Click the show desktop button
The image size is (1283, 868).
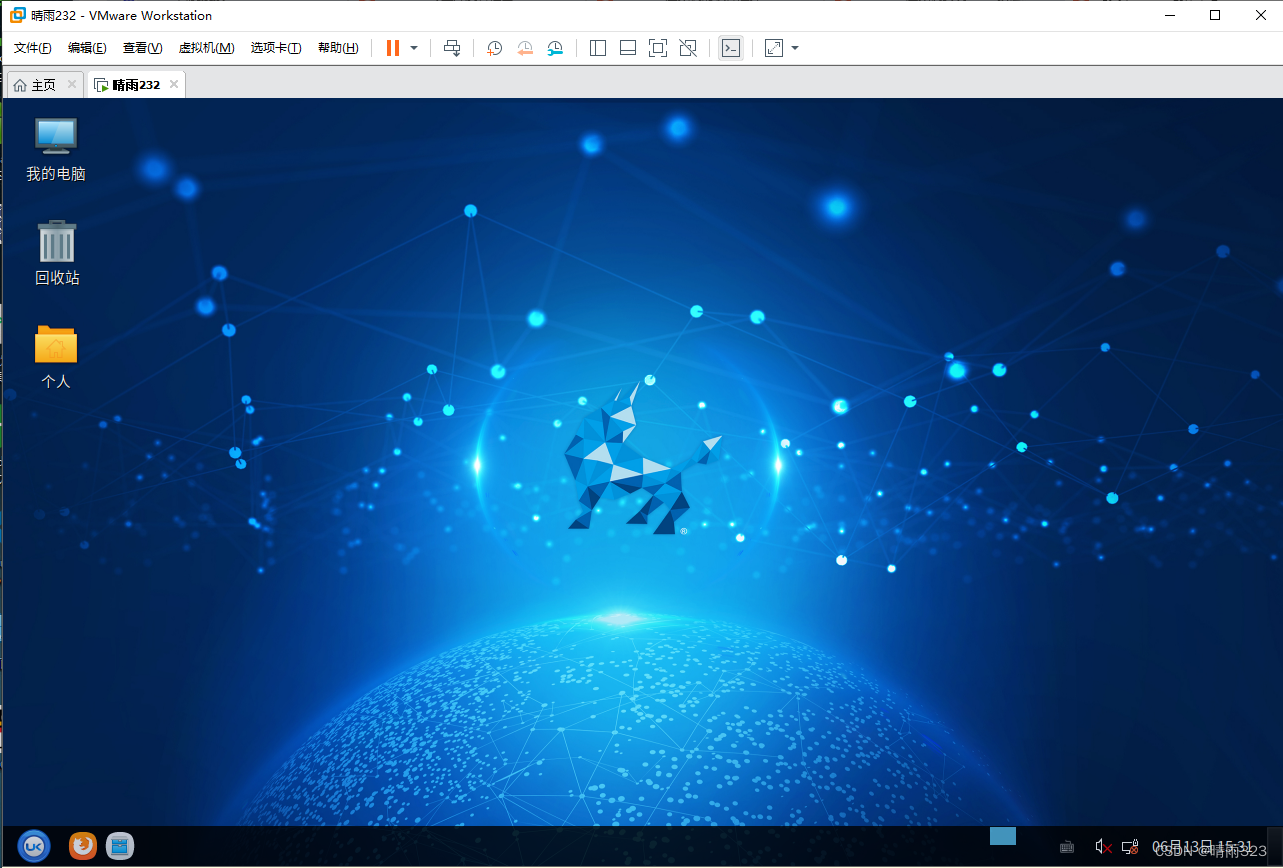pos(1274,847)
